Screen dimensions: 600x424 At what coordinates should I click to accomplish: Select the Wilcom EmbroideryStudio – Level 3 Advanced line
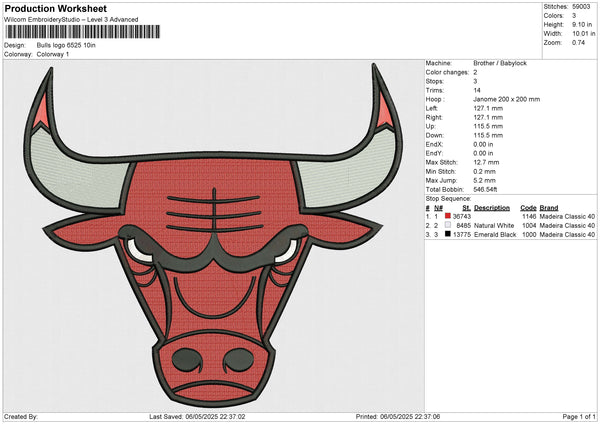[71, 20]
